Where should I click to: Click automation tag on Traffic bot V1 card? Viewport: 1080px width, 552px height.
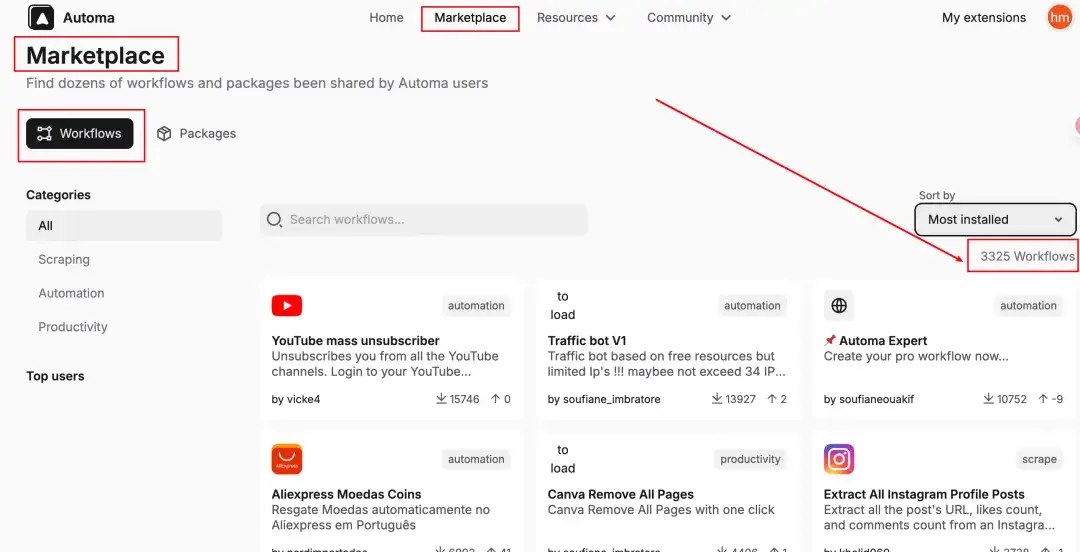coord(752,305)
